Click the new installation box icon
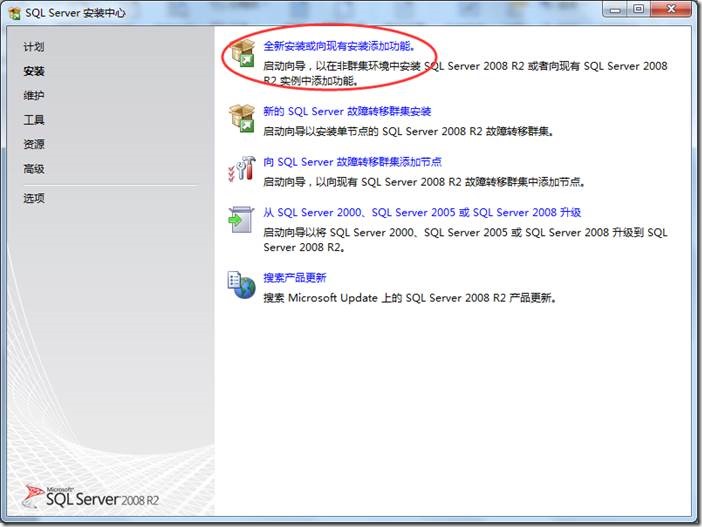702x527 pixels. click(242, 53)
